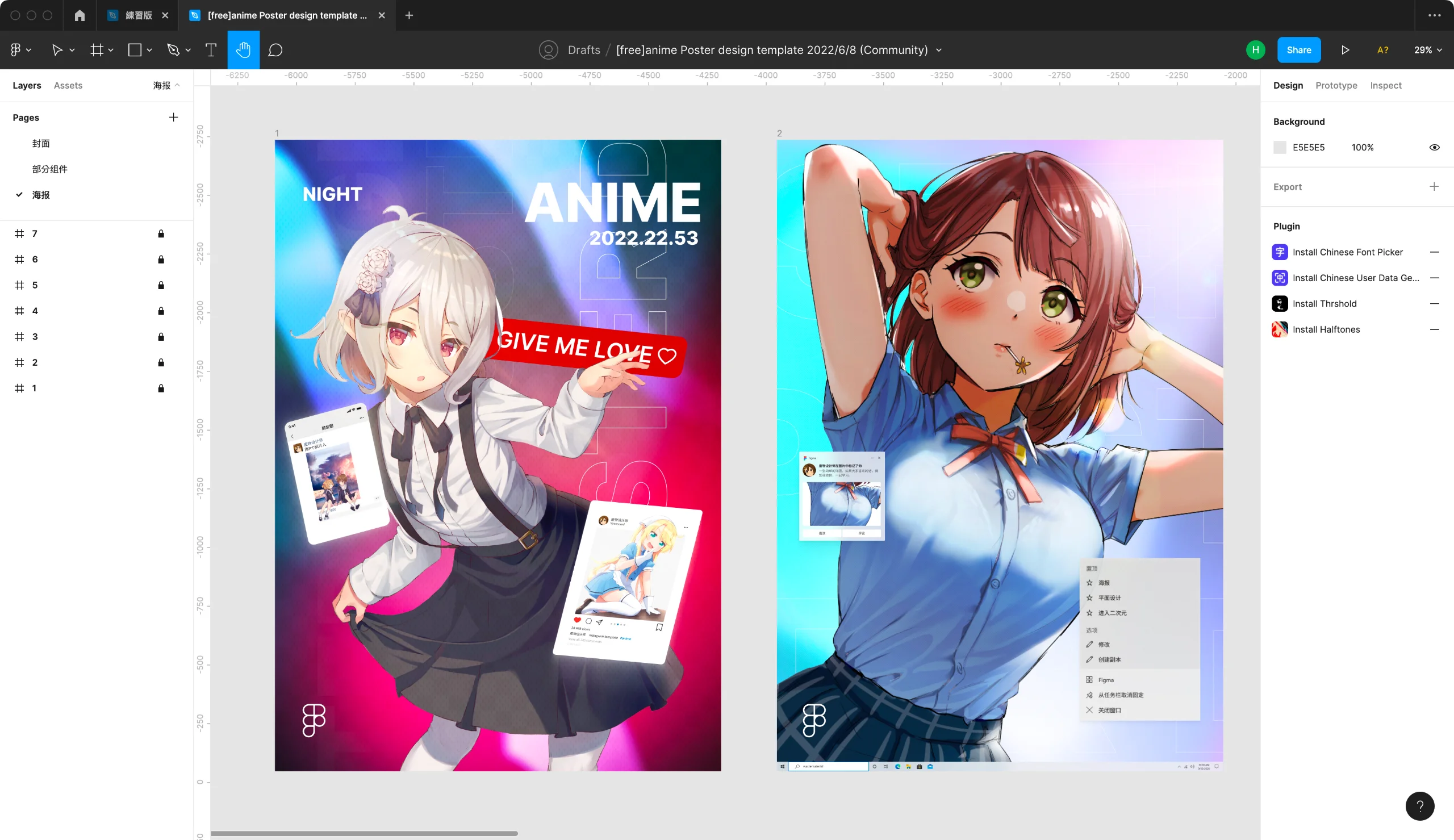This screenshot has width=1454, height=840.
Task: Remove Install Chinese Font Picker plugin
Action: [x=1434, y=252]
